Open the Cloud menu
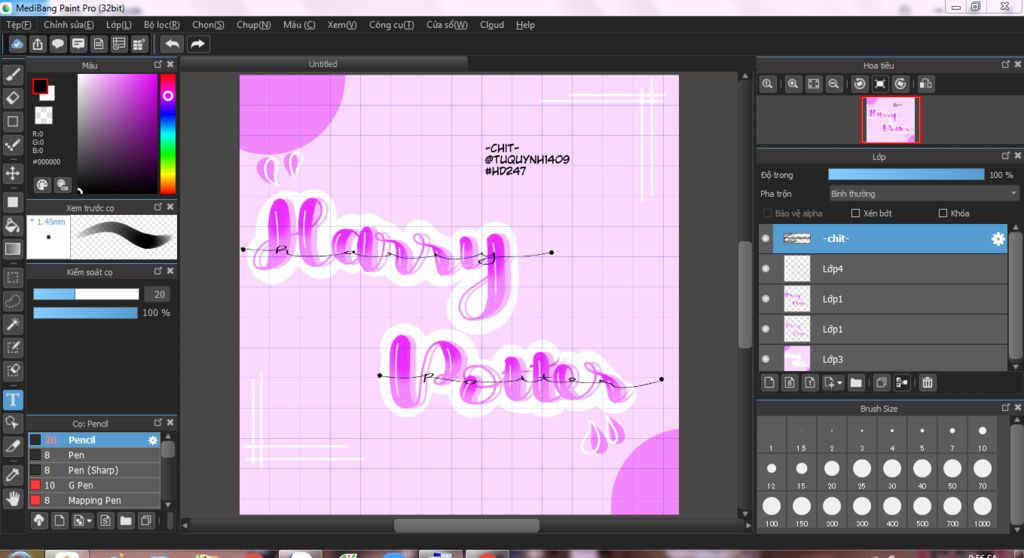The height and width of the screenshot is (558, 1024). pos(492,25)
